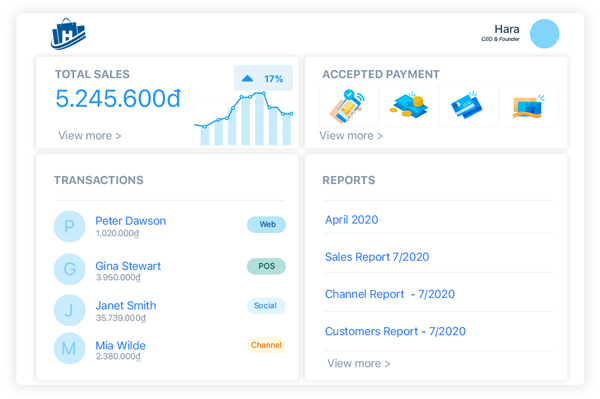Image resolution: width=600 pixels, height=399 pixels.
Task: Click the POS channel tag
Action: (266, 266)
